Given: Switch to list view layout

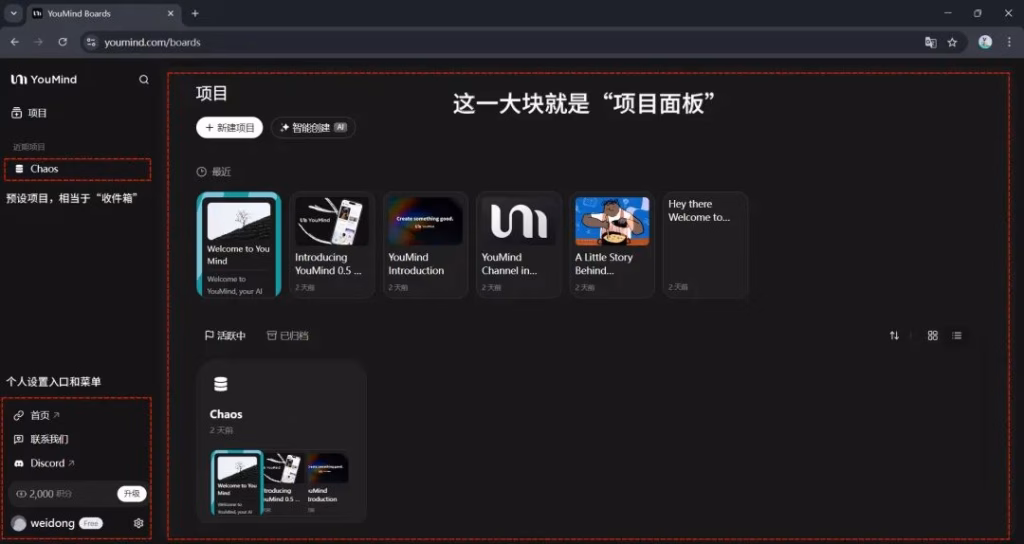Looking at the screenshot, I should coord(957,336).
